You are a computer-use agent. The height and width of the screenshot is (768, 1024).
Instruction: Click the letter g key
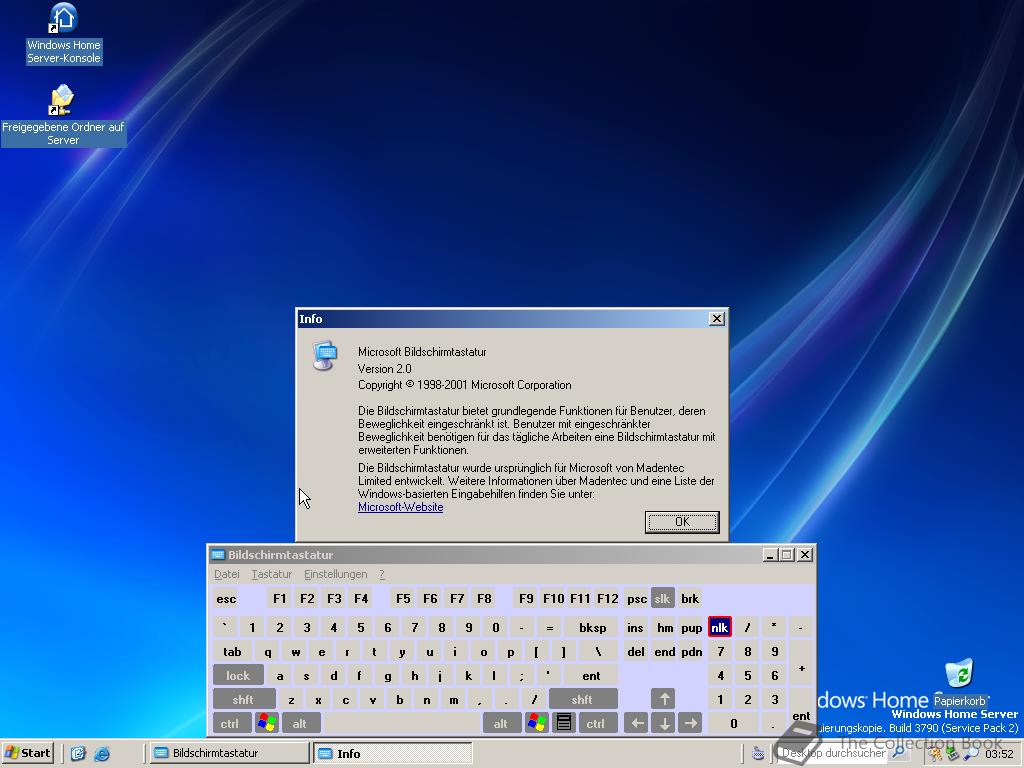click(388, 675)
